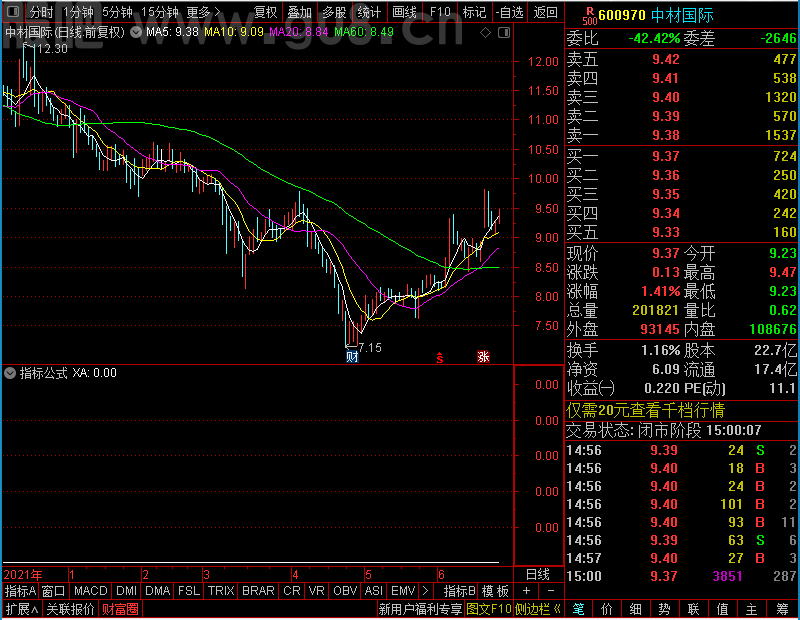This screenshot has width=800, height=620.
Task: Click the 卖一 price 9.38
Action: 666,135
